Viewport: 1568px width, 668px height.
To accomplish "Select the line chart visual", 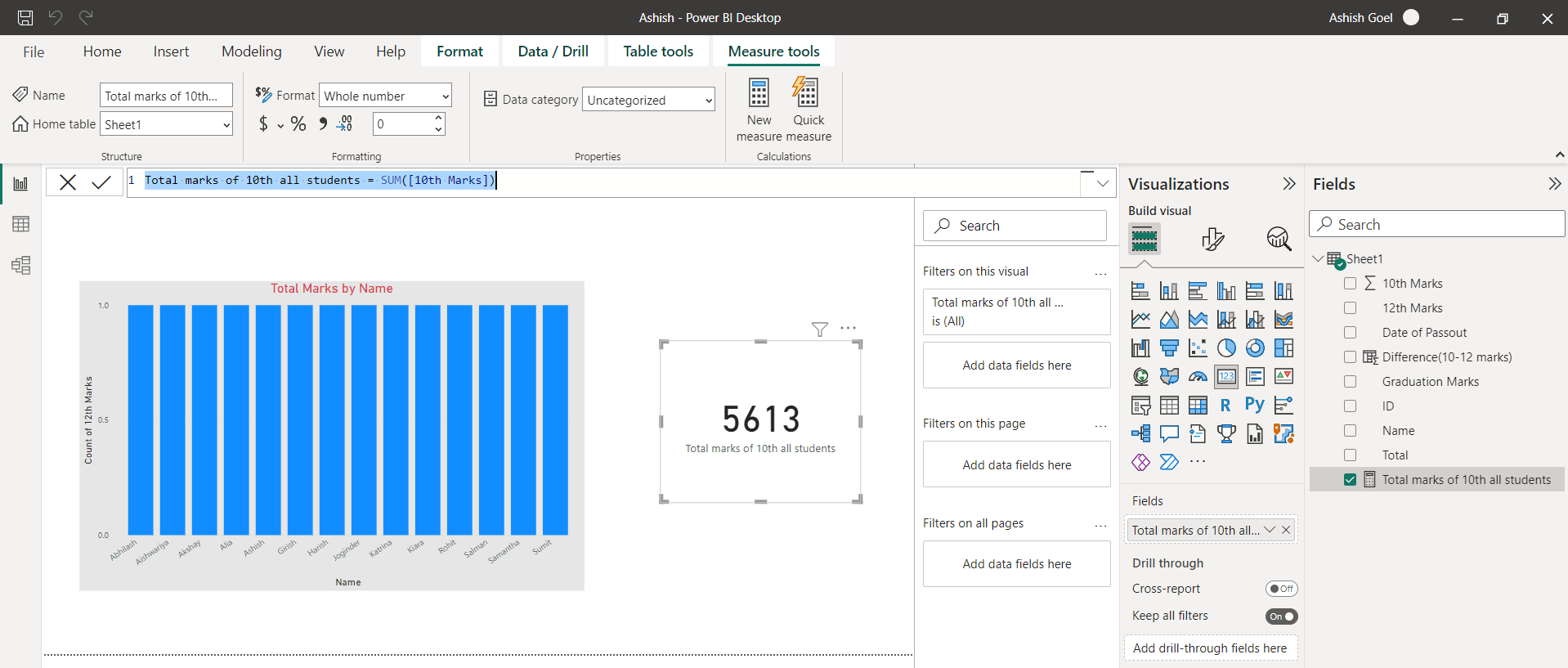I will tap(1140, 319).
